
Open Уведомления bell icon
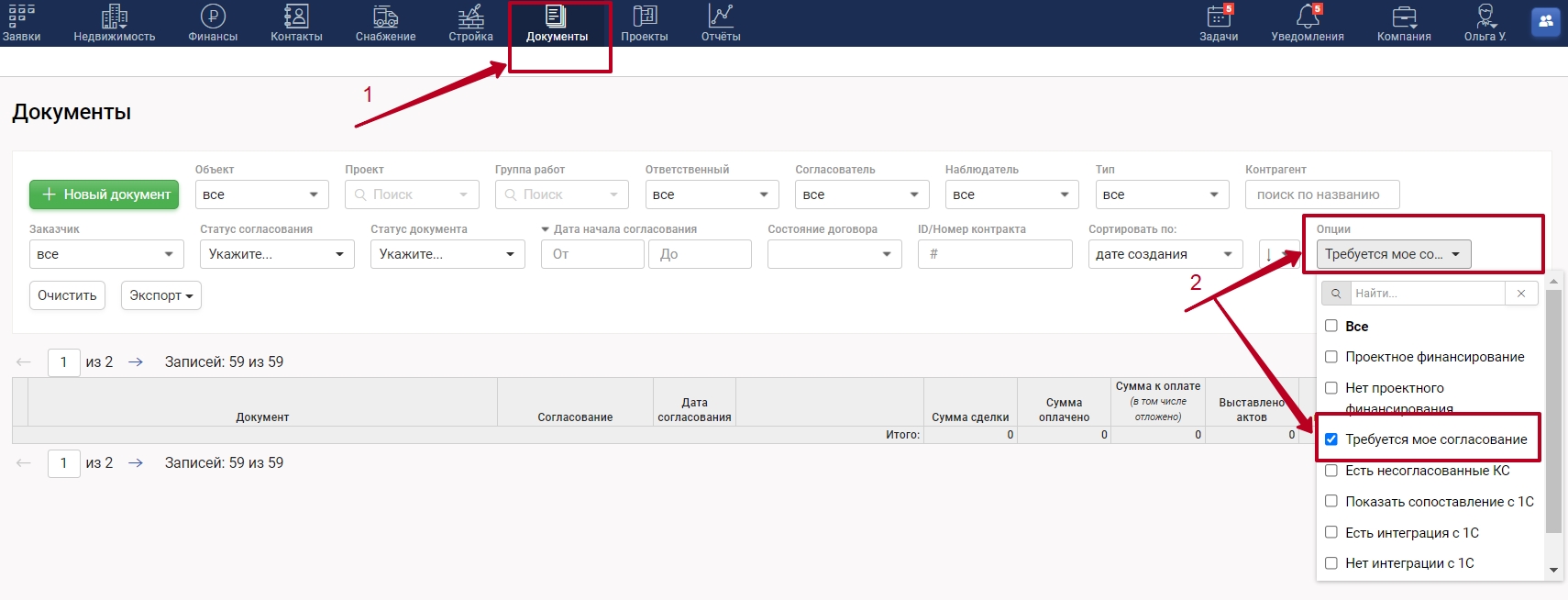[x=1307, y=17]
